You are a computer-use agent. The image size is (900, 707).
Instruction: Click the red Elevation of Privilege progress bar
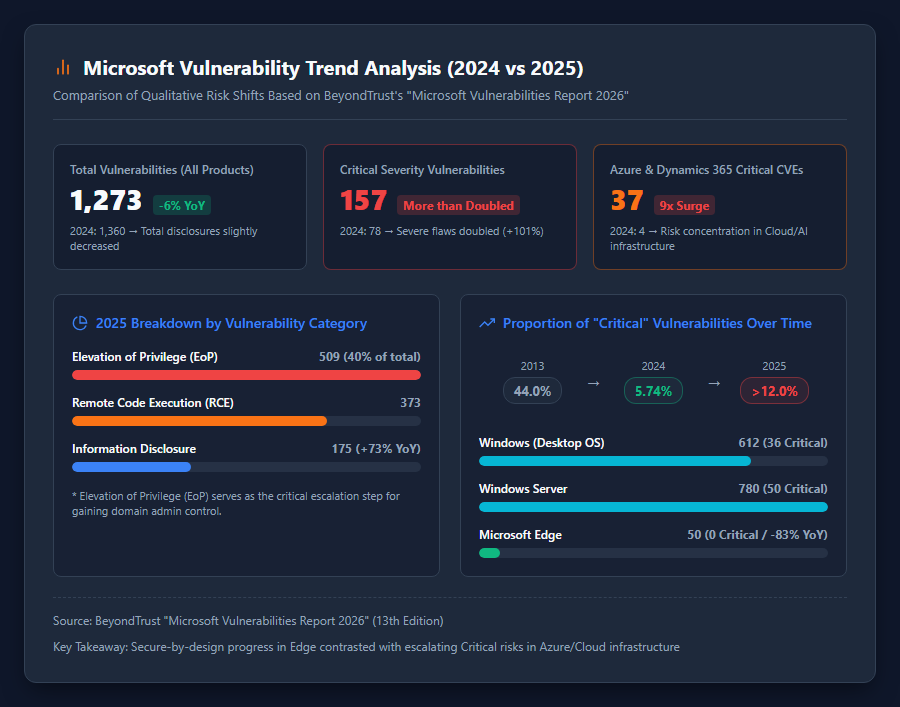(246, 375)
